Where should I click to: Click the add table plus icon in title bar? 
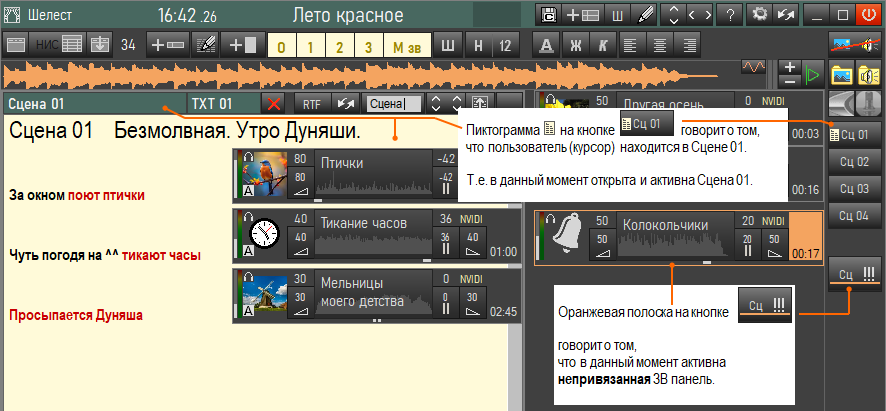point(583,15)
